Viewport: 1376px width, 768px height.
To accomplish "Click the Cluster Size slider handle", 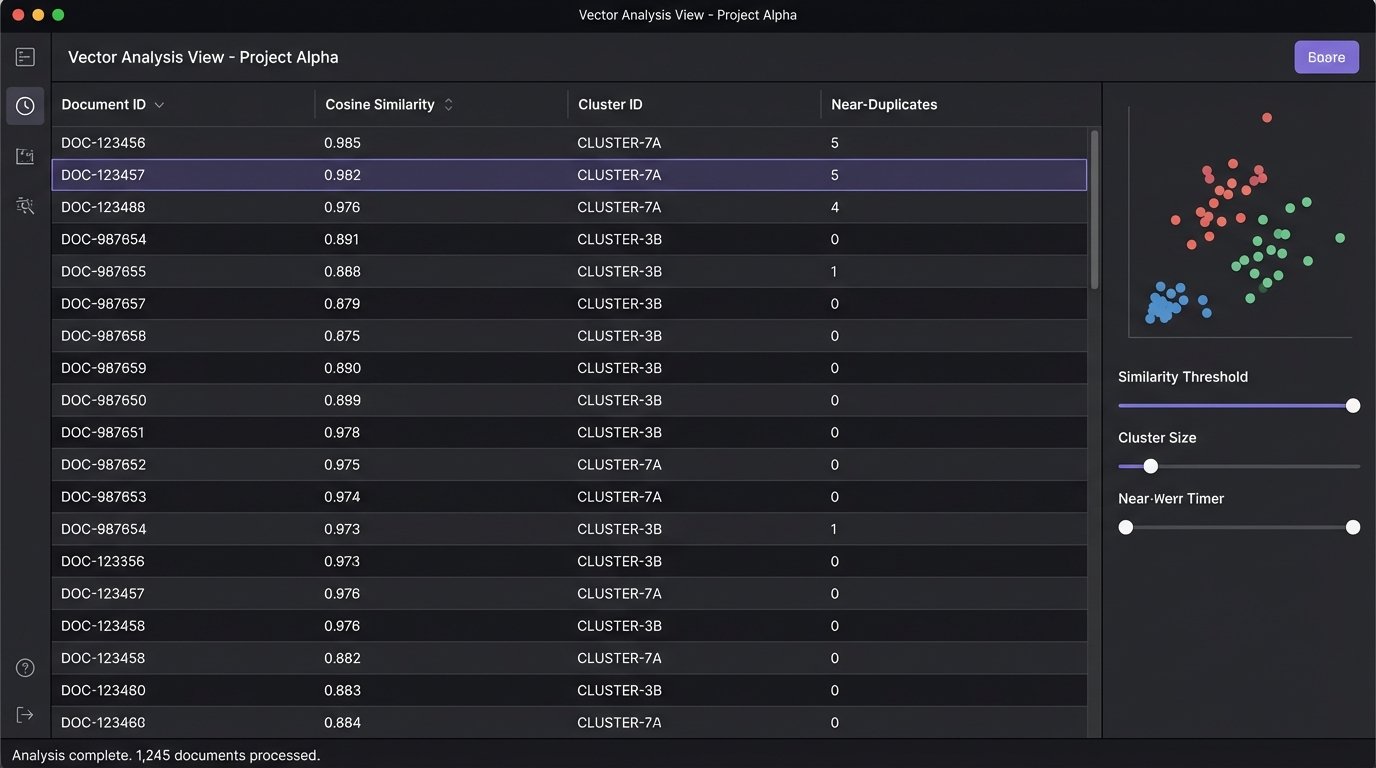I will click(x=1150, y=466).
